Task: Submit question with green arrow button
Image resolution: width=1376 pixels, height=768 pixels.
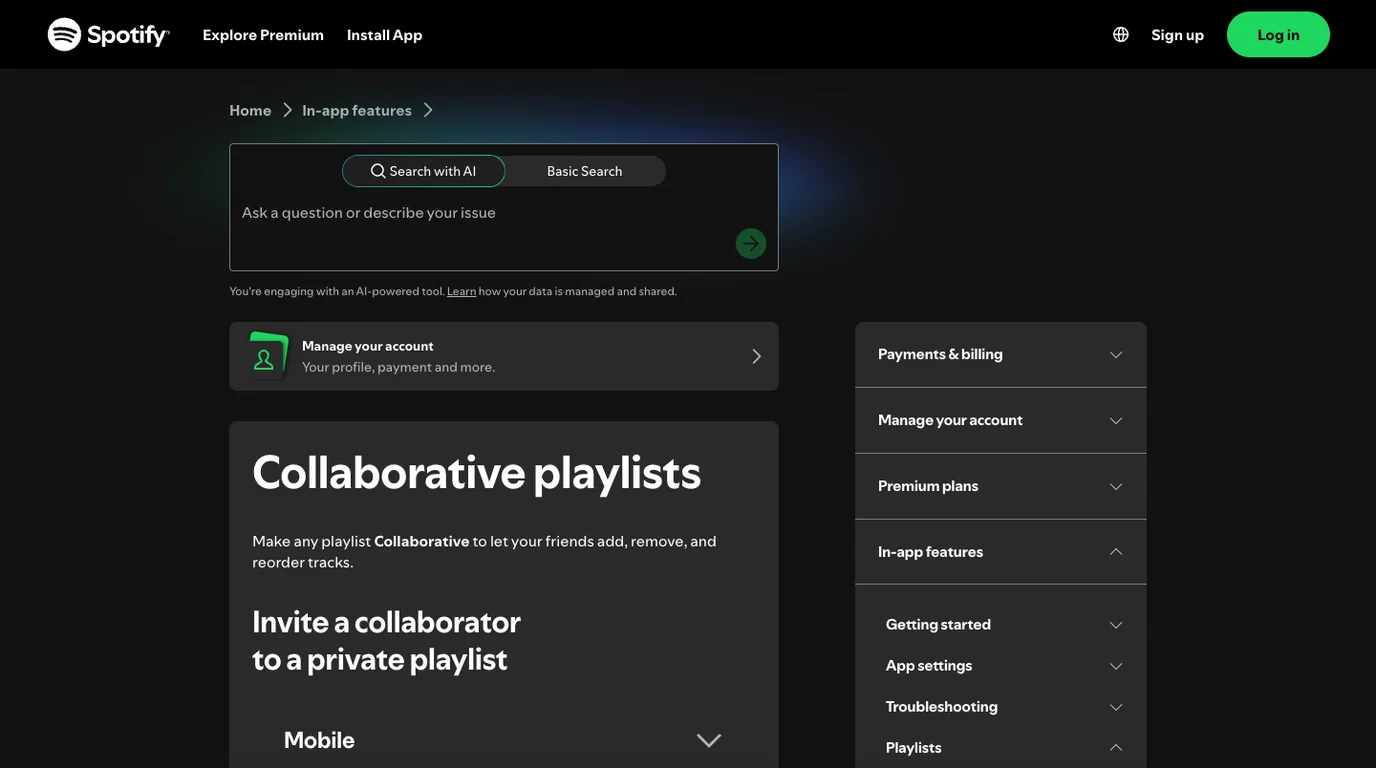Action: (751, 243)
